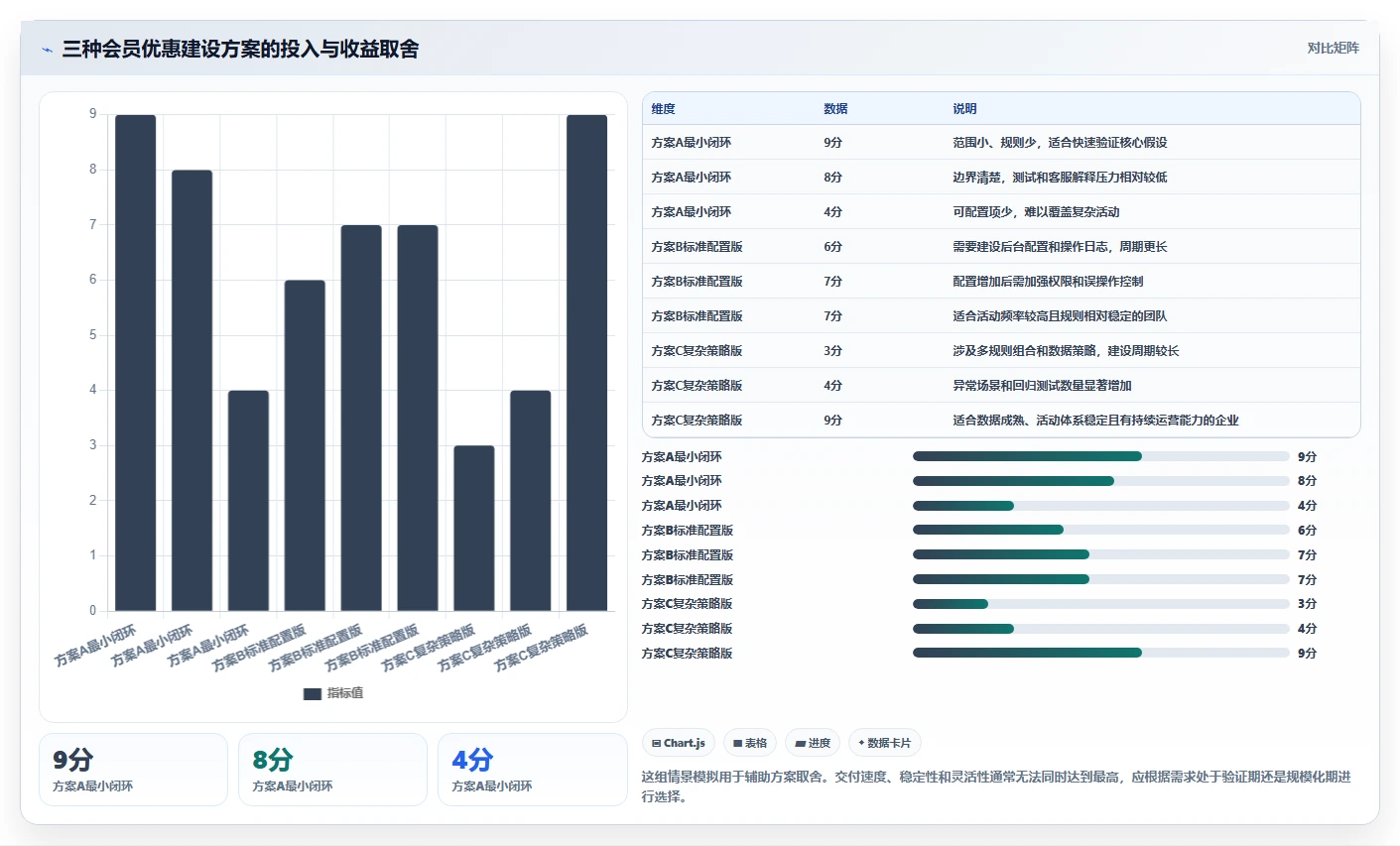1400x846 pixels.
Task: Click the 方案B标准配置版 progress bar showing 6分
Action: point(1100,530)
